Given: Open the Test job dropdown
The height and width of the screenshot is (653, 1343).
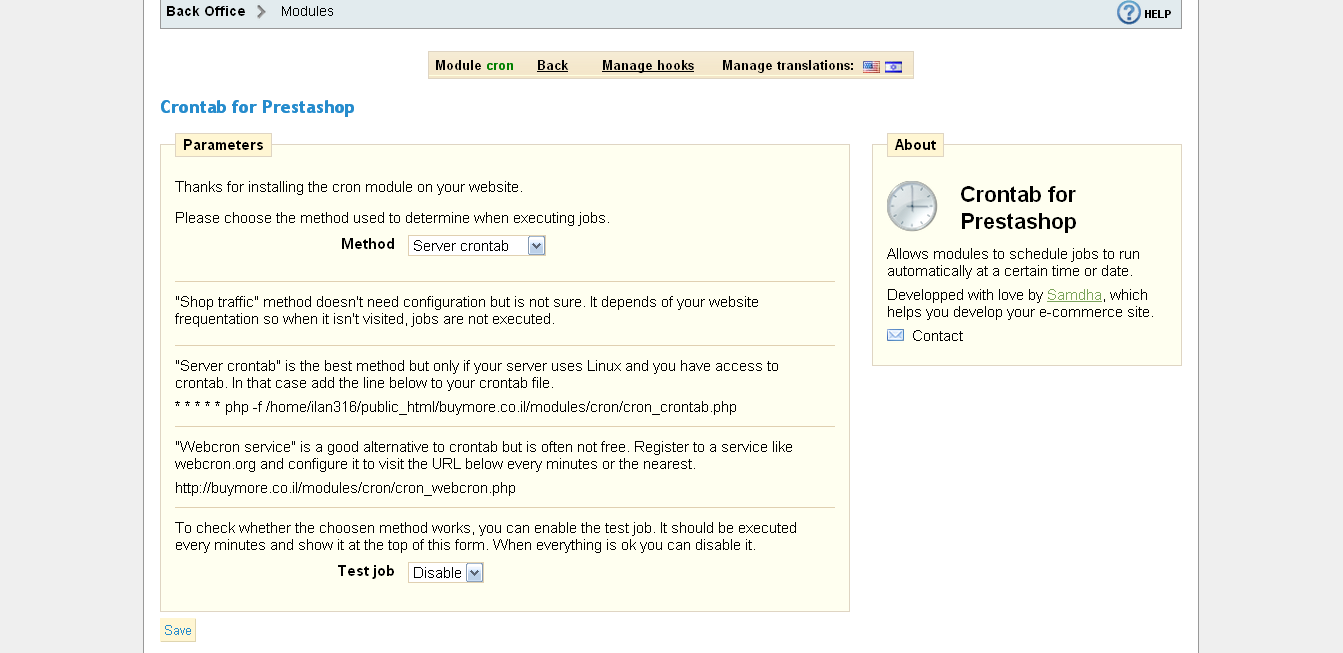Looking at the screenshot, I should 446,573.
